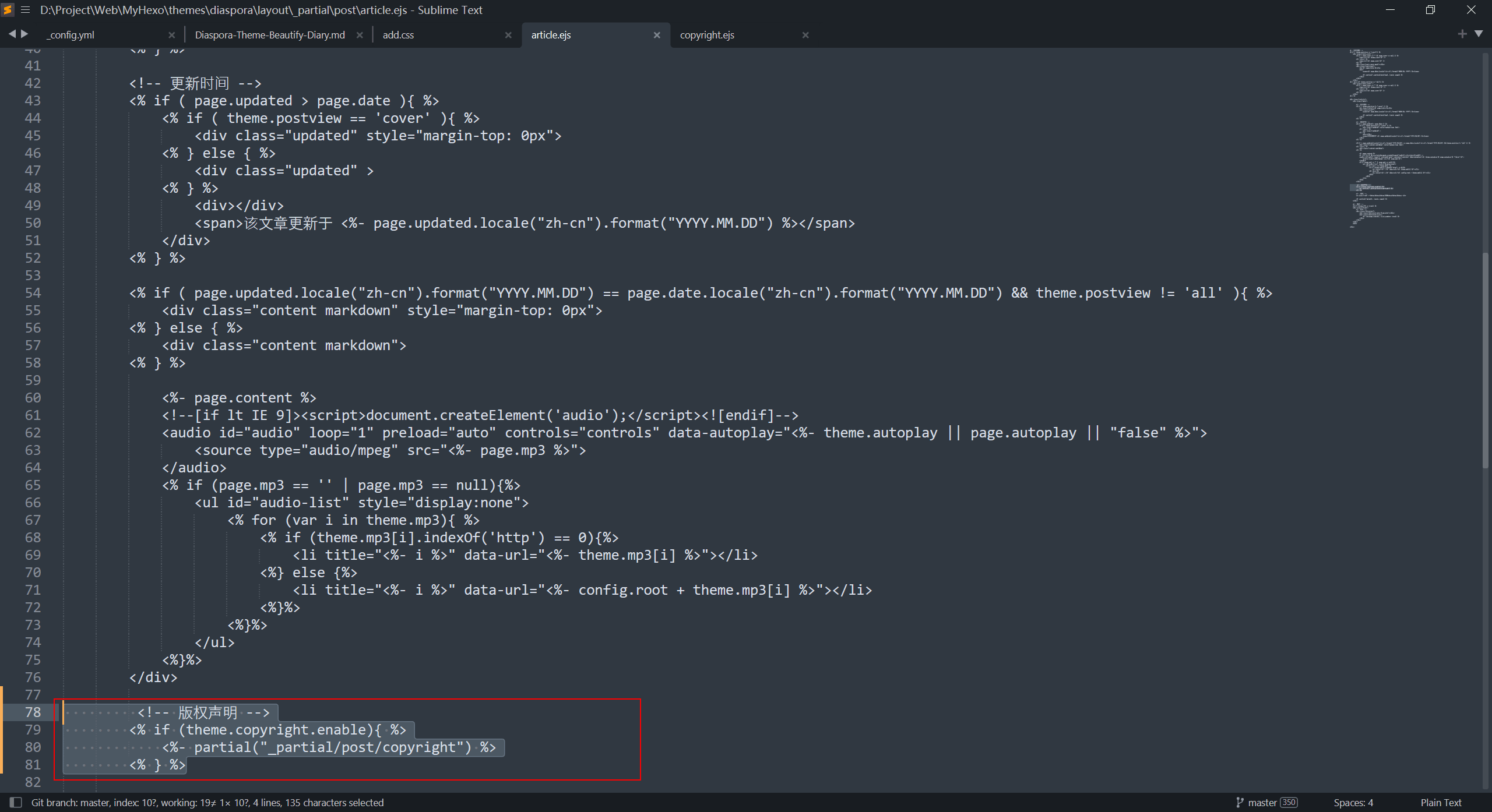
Task: Switch to Diaspora-Theme-Beautify-Diary.md tab
Action: [x=270, y=35]
